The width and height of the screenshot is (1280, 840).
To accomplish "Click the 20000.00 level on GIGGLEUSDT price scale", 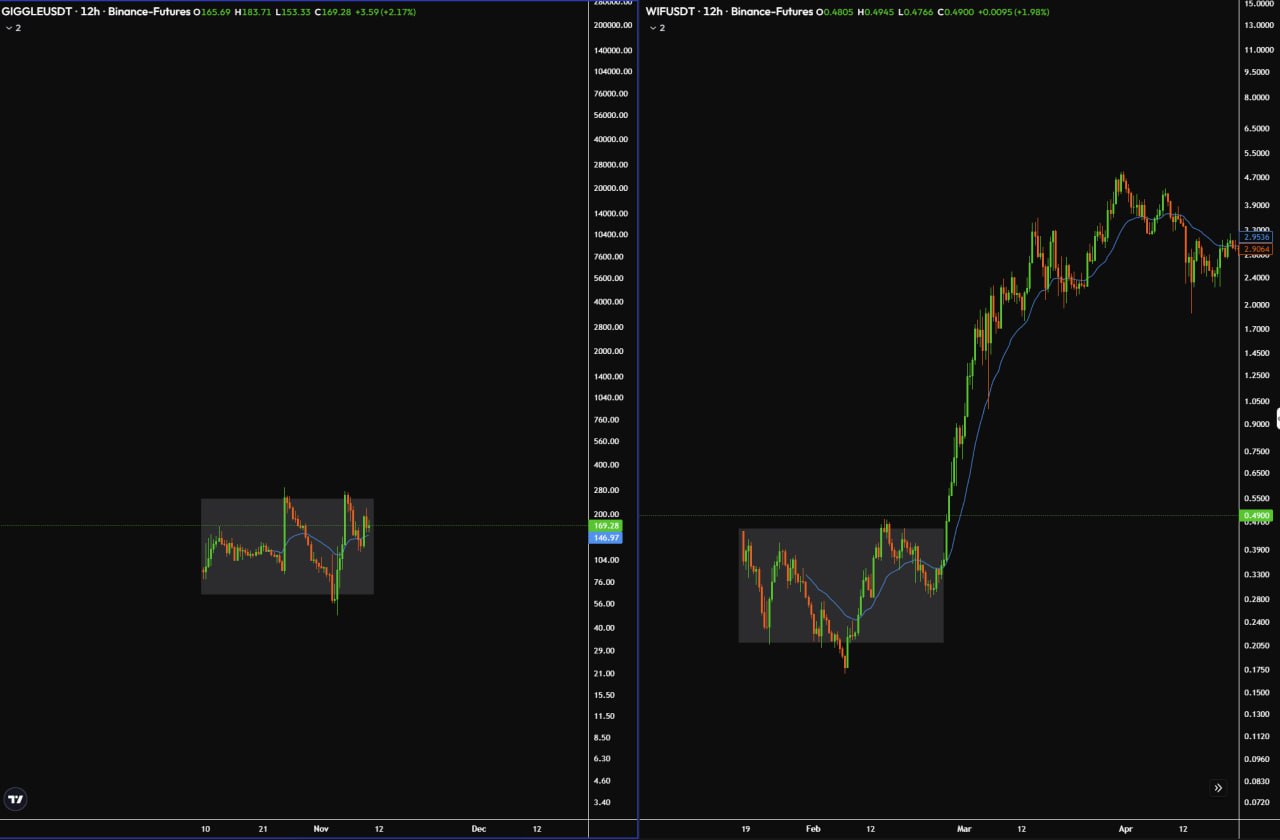I will pyautogui.click(x=610, y=189).
